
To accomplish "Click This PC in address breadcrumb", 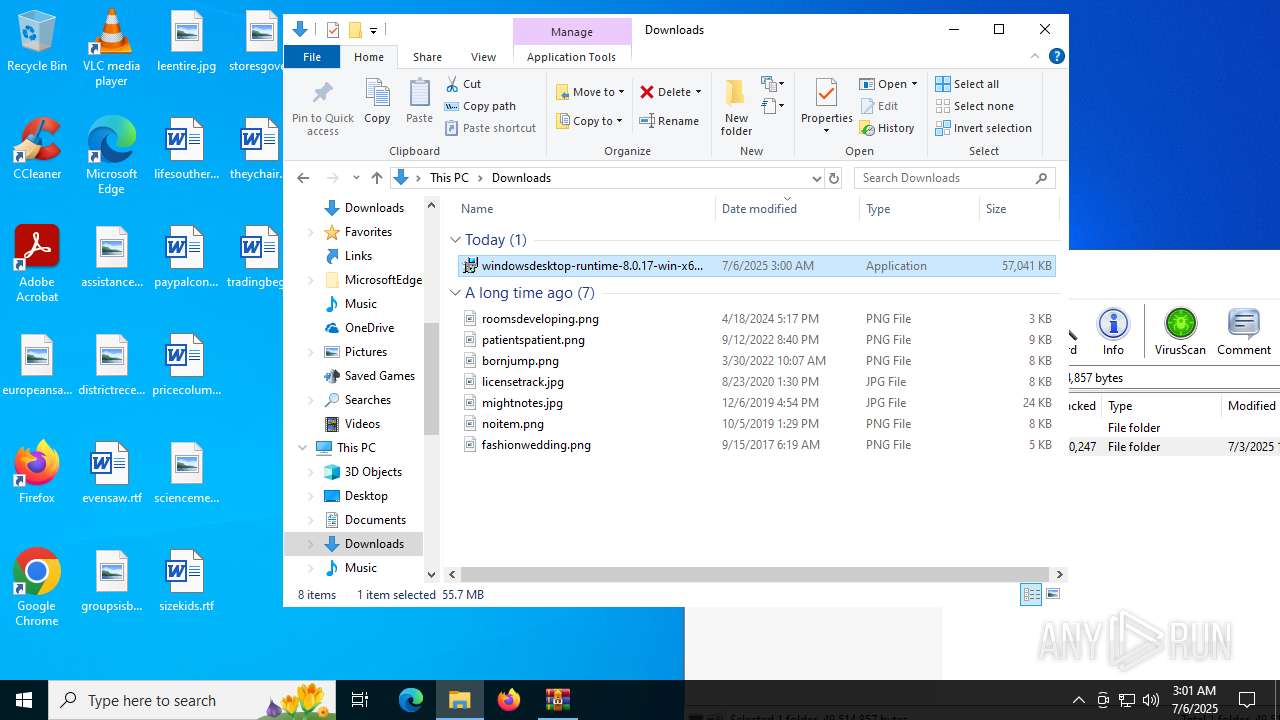I will (449, 178).
